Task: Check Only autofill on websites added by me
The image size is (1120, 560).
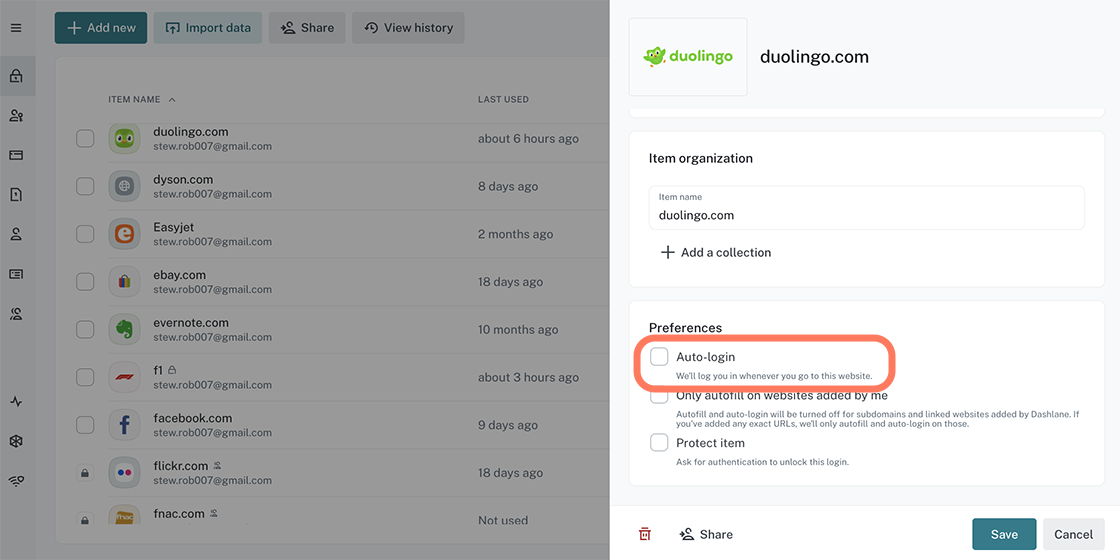Action: (x=659, y=396)
